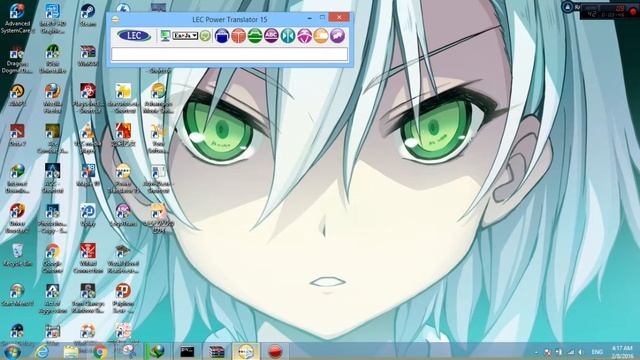Select the Uplay desktop shortcut
640x360 pixels.
pyautogui.click(x=88, y=215)
